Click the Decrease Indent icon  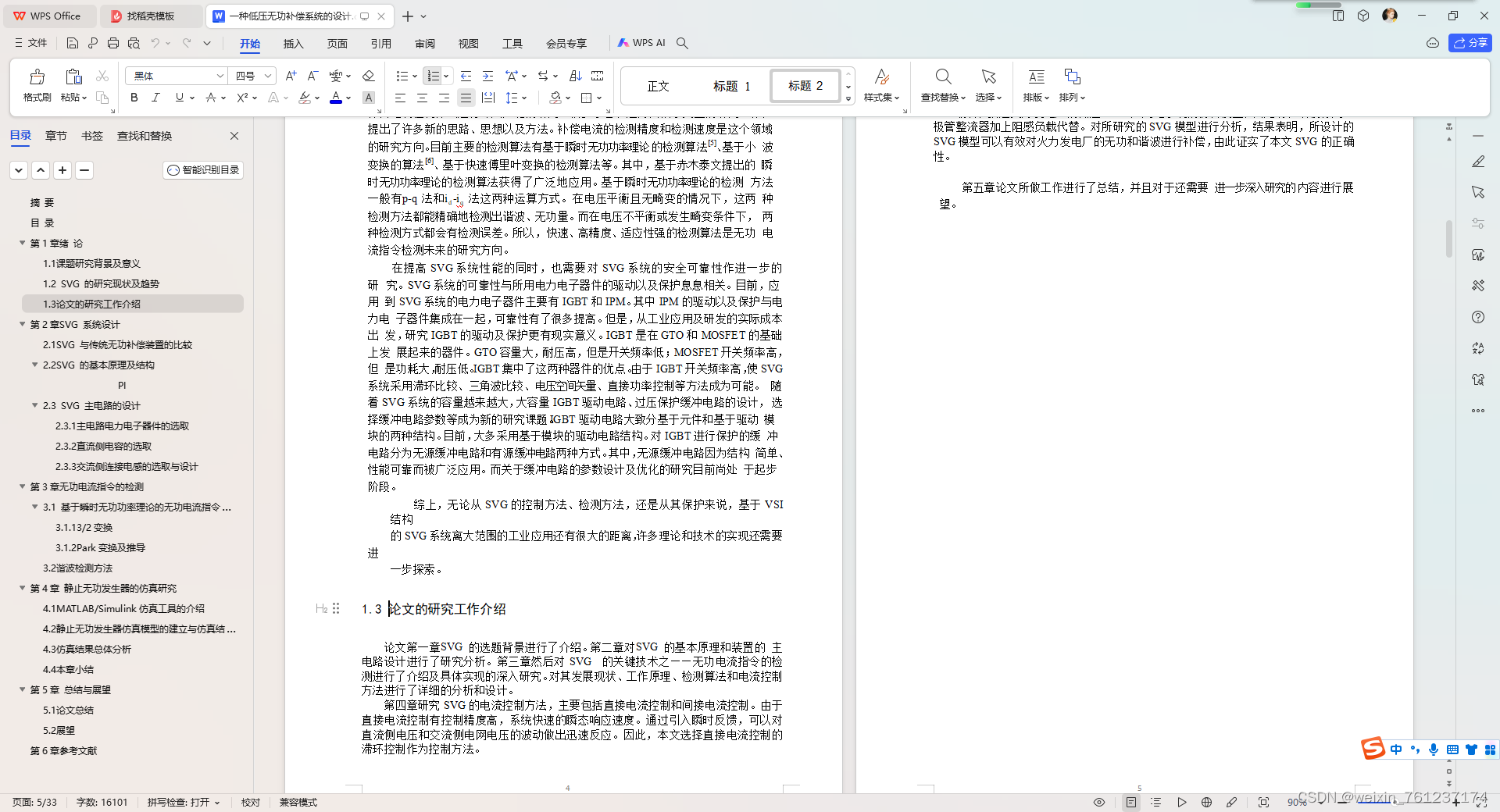[x=466, y=76]
